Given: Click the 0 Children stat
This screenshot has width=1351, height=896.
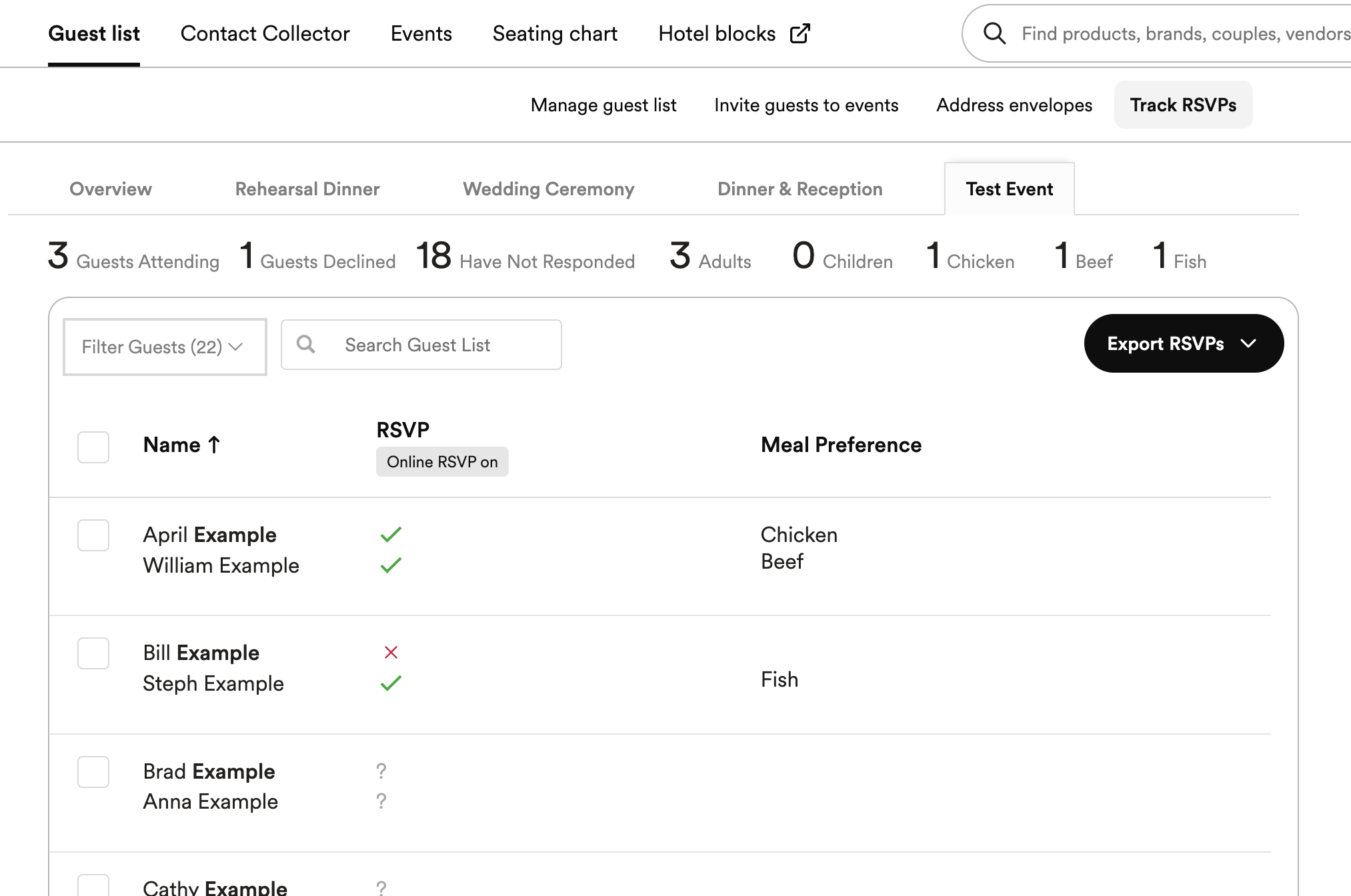Looking at the screenshot, I should click(x=842, y=256).
